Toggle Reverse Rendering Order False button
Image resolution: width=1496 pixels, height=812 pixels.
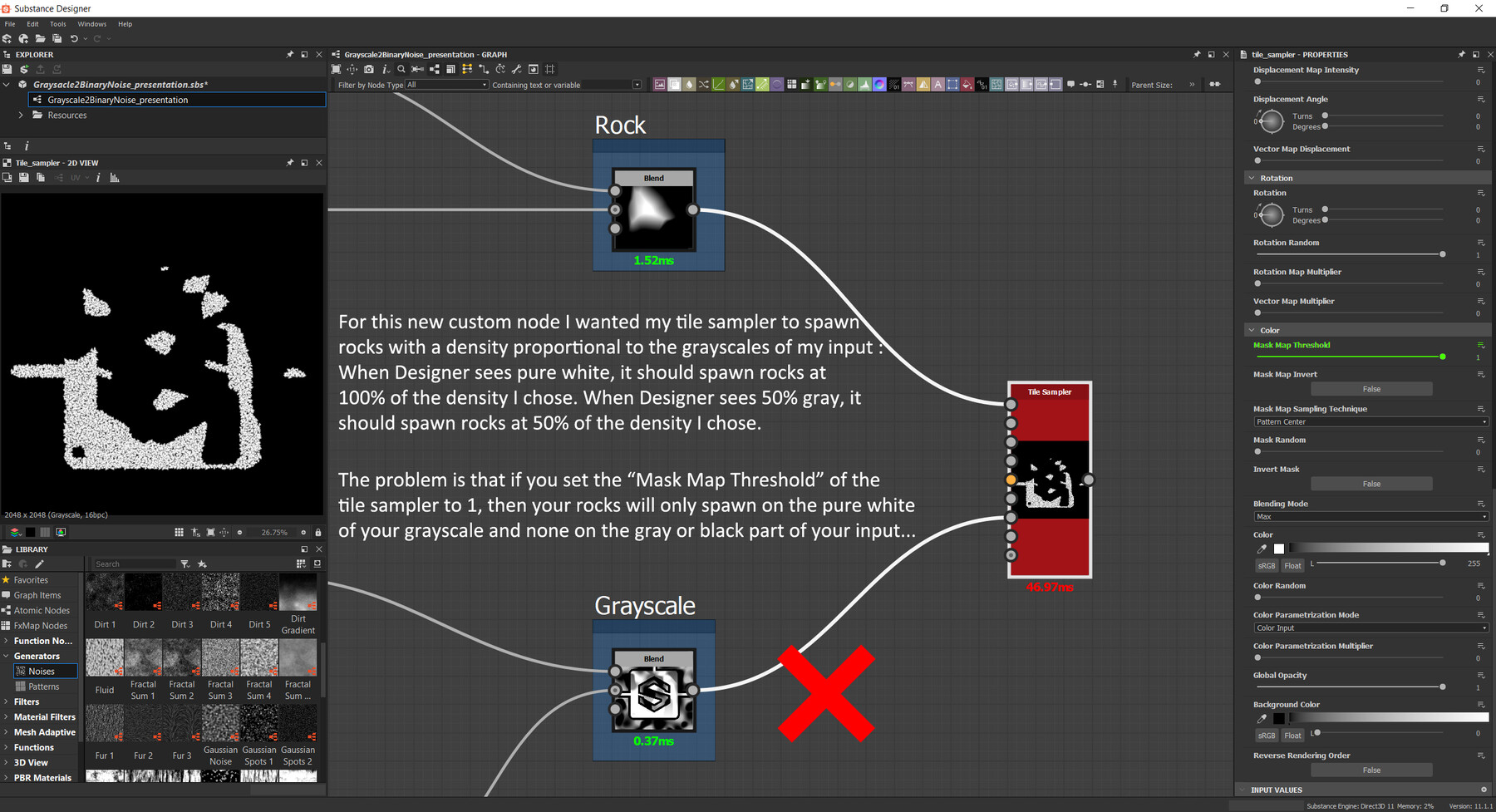[1371, 770]
